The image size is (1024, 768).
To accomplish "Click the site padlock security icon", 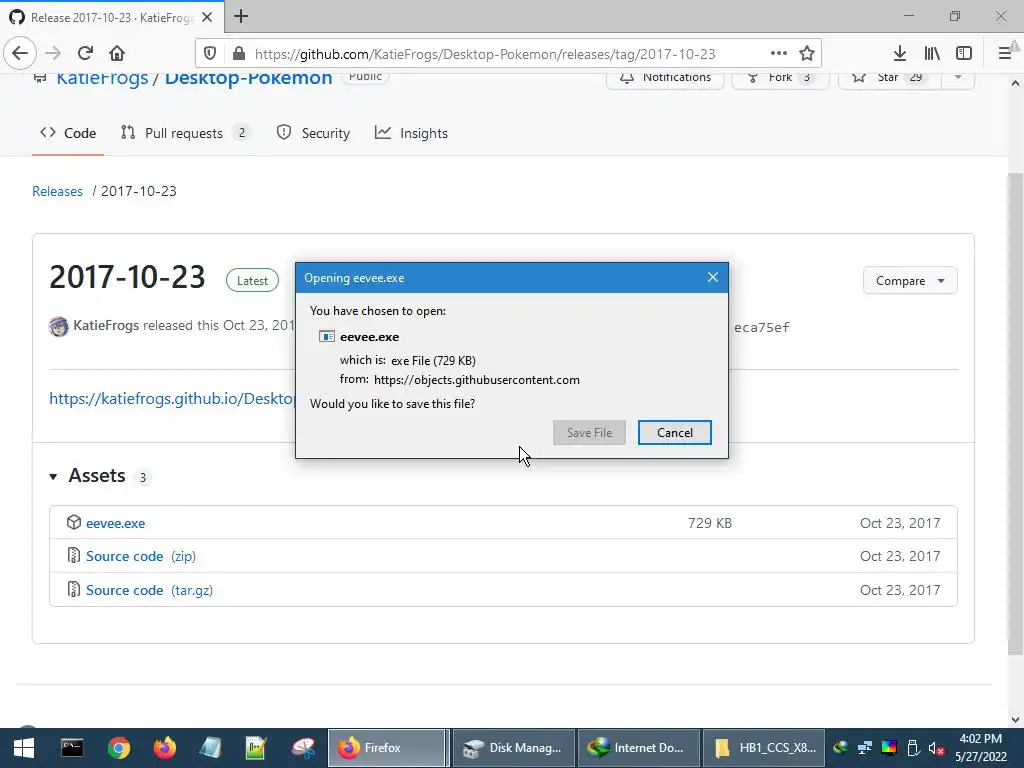I will 239,54.
